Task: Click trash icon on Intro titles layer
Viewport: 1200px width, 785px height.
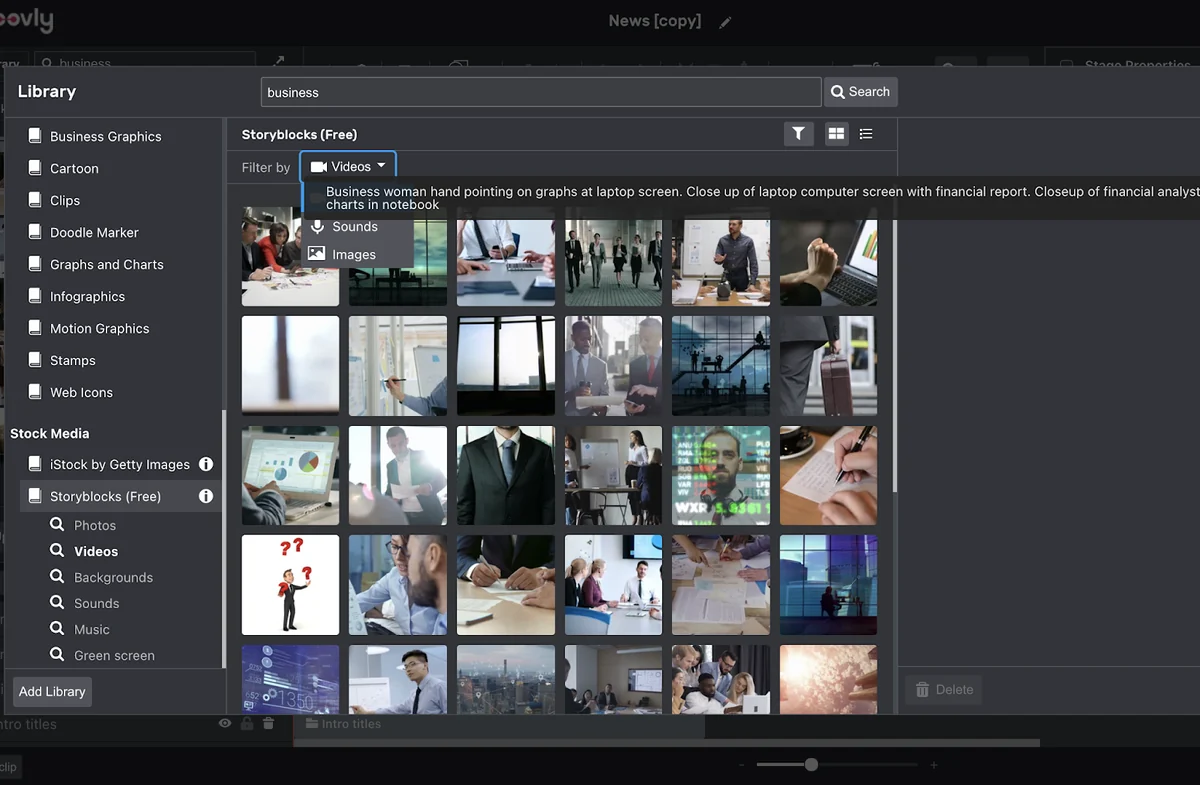Action: click(268, 723)
